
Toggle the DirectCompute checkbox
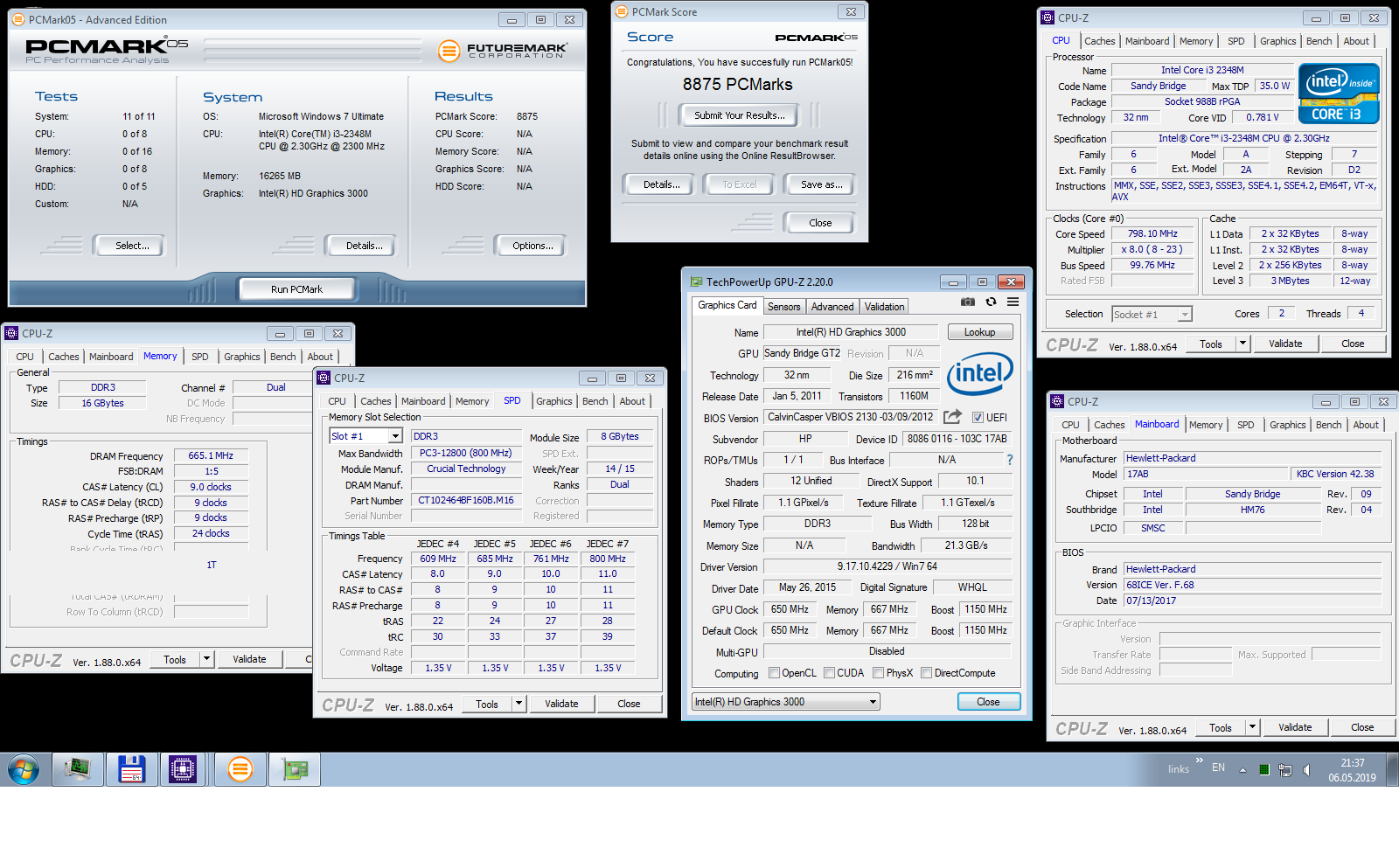pyautogui.click(x=926, y=673)
